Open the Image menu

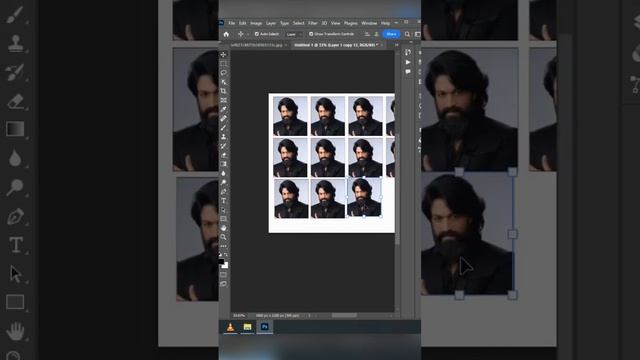(256, 23)
